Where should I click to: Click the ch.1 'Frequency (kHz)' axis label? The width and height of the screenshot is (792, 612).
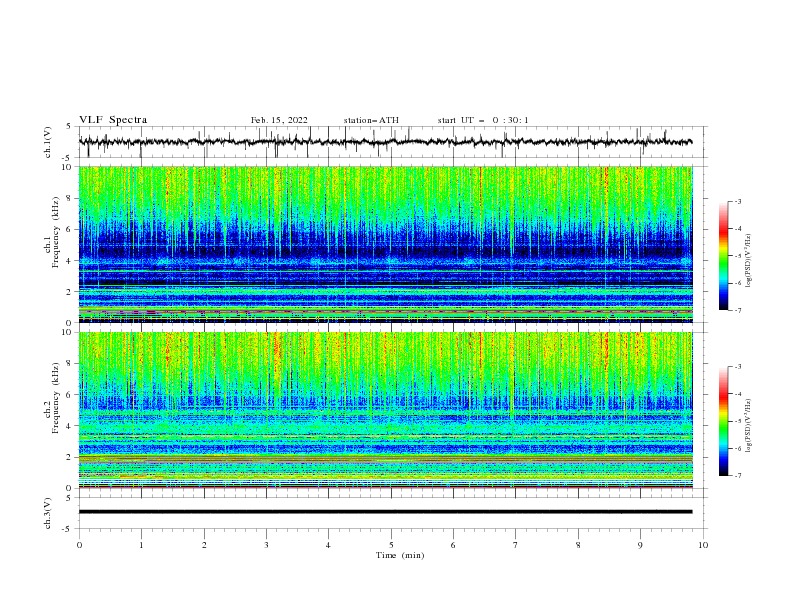pos(56,232)
